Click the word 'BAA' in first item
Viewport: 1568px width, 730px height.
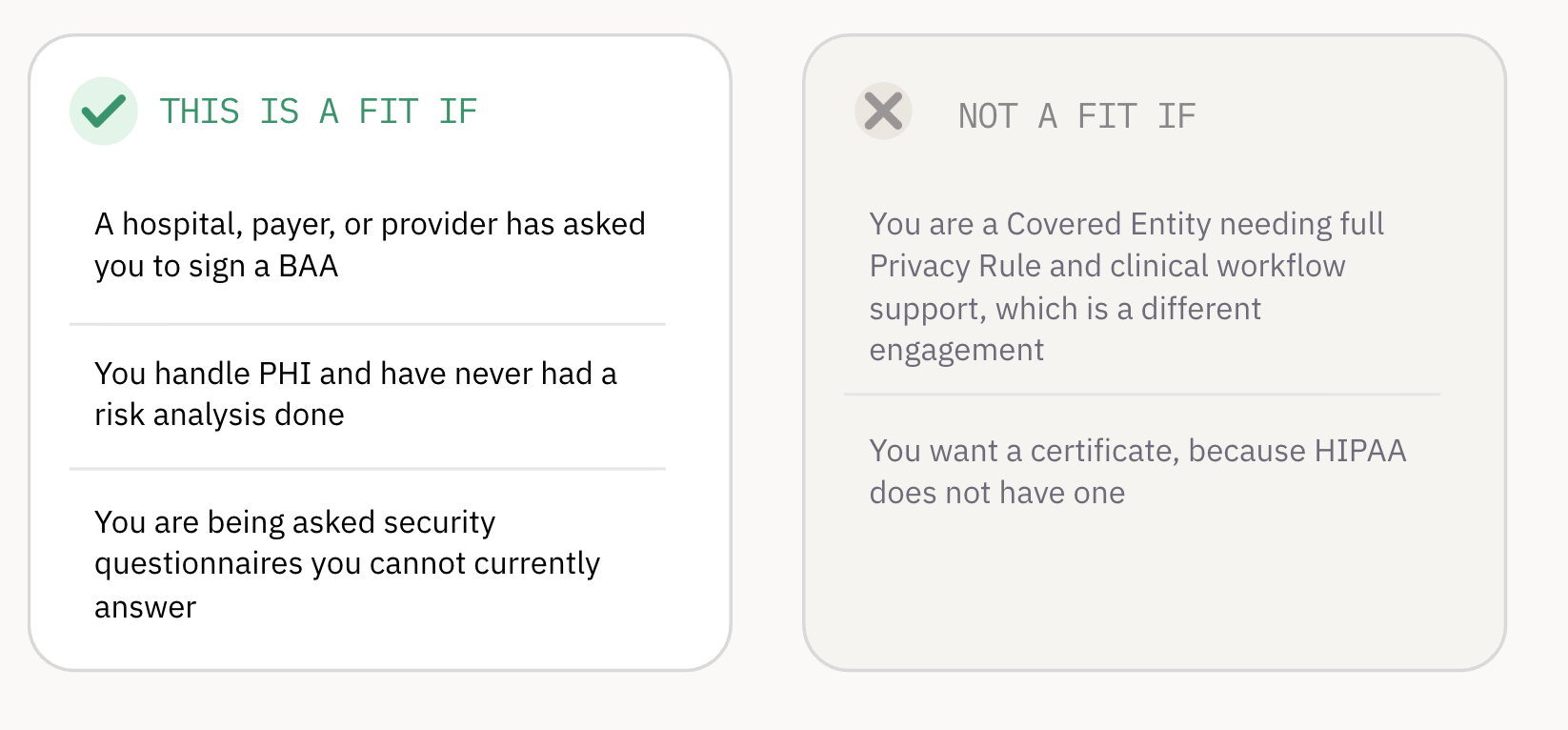tap(308, 266)
